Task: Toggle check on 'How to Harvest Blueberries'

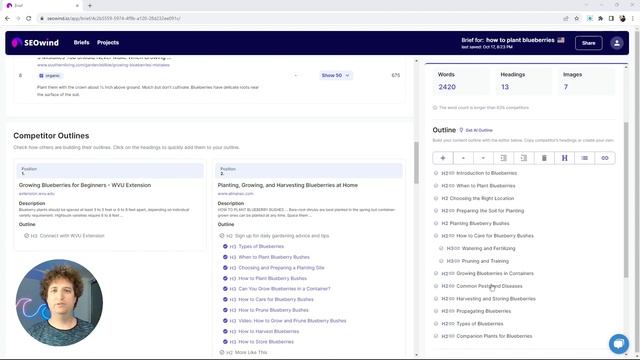Action: point(225,331)
